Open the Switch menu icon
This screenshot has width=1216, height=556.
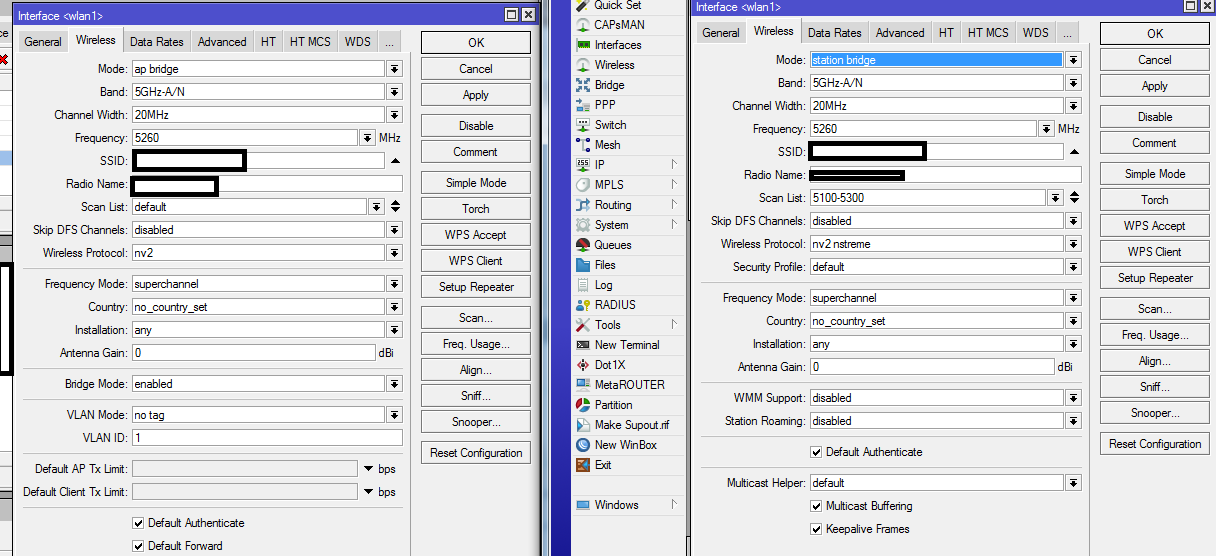click(x=584, y=125)
